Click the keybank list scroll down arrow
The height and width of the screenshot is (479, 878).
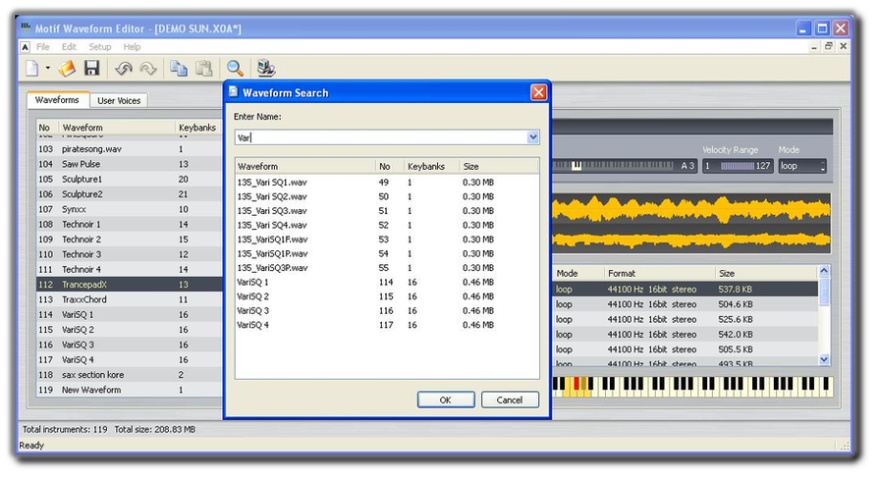click(824, 359)
